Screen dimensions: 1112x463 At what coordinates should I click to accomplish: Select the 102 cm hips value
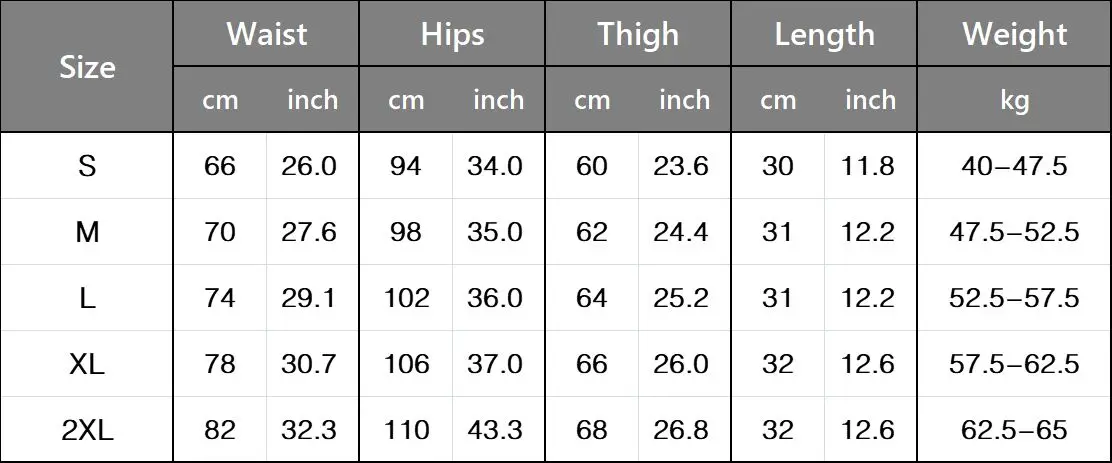click(406, 298)
